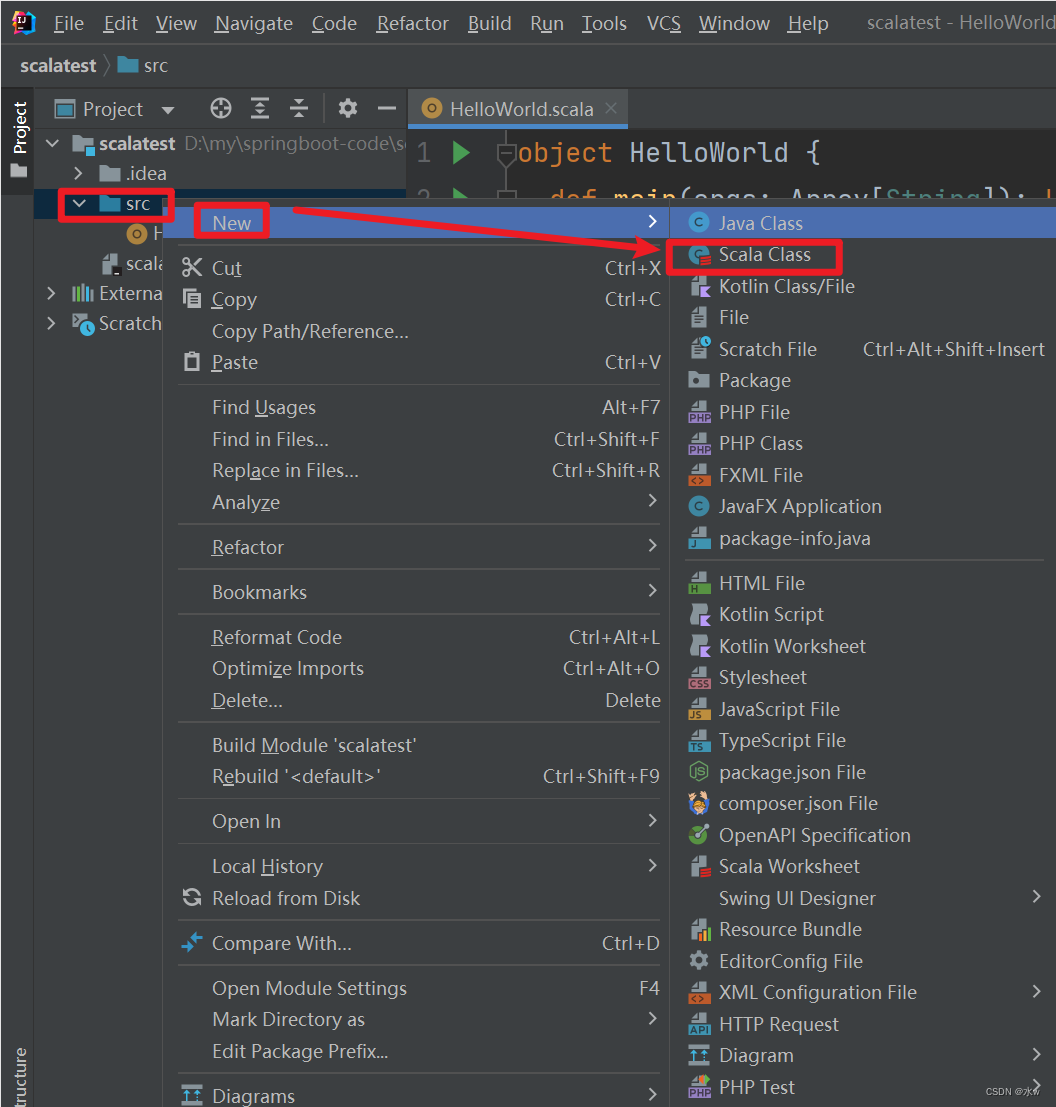The width and height of the screenshot is (1056, 1107).
Task: Open the Window menu
Action: click(x=734, y=23)
